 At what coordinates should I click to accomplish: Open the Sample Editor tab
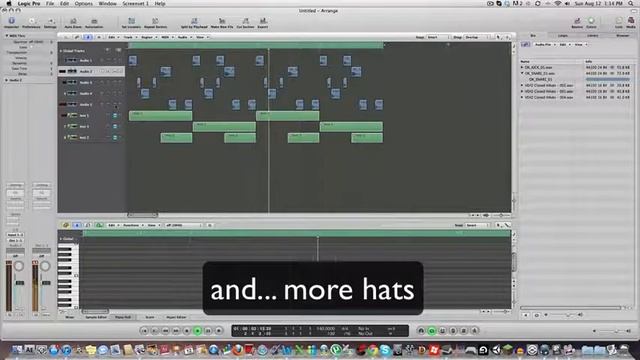tap(96, 317)
